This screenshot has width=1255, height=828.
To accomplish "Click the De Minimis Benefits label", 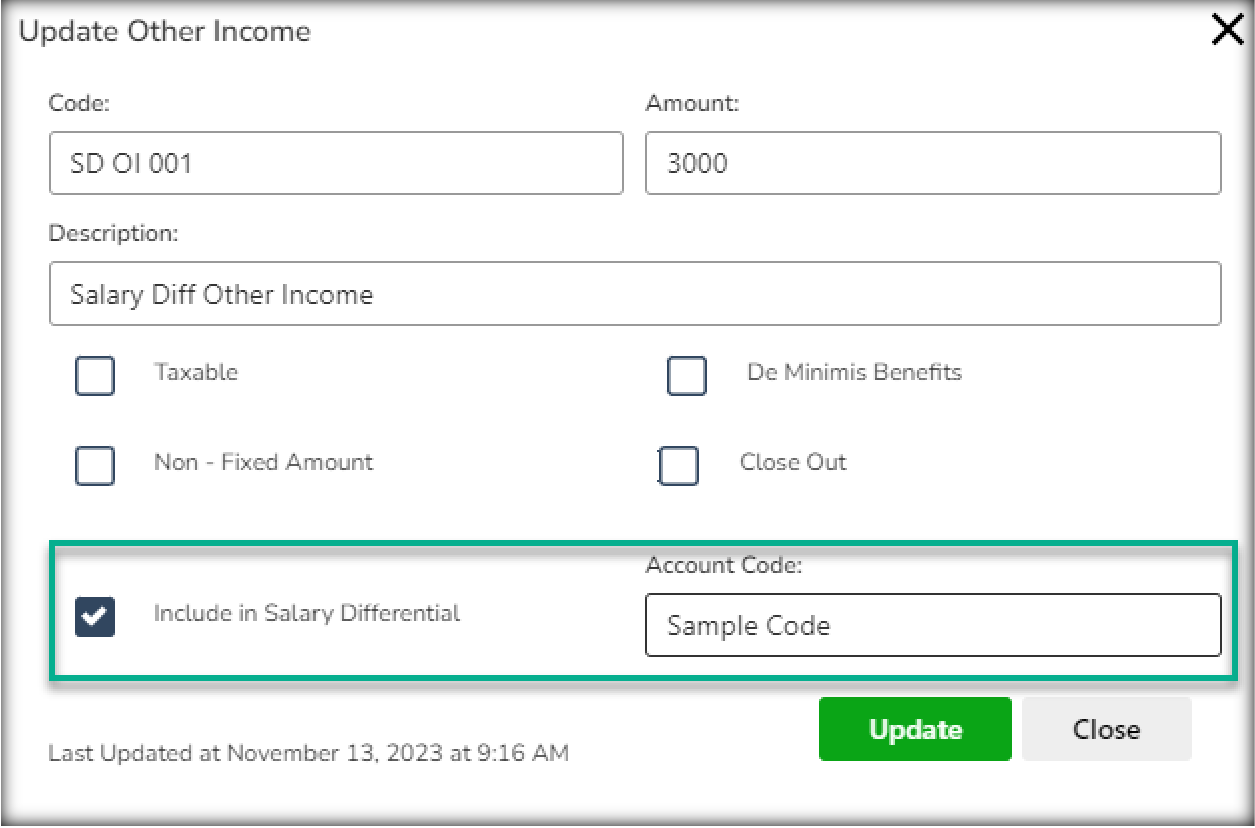I will pos(854,373).
